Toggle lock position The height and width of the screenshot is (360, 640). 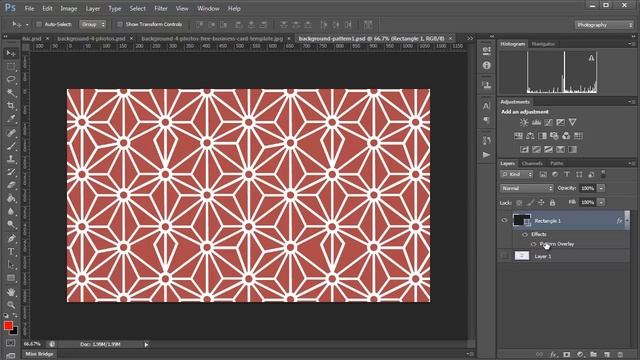tap(541, 202)
